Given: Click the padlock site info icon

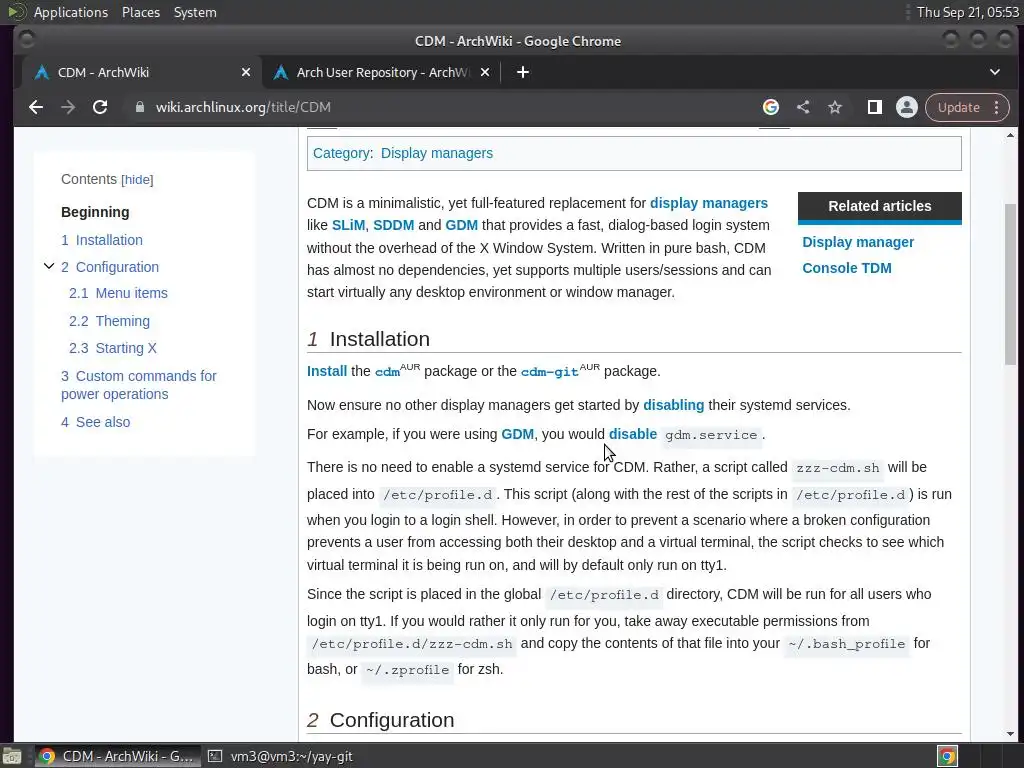Looking at the screenshot, I should click(x=139, y=107).
